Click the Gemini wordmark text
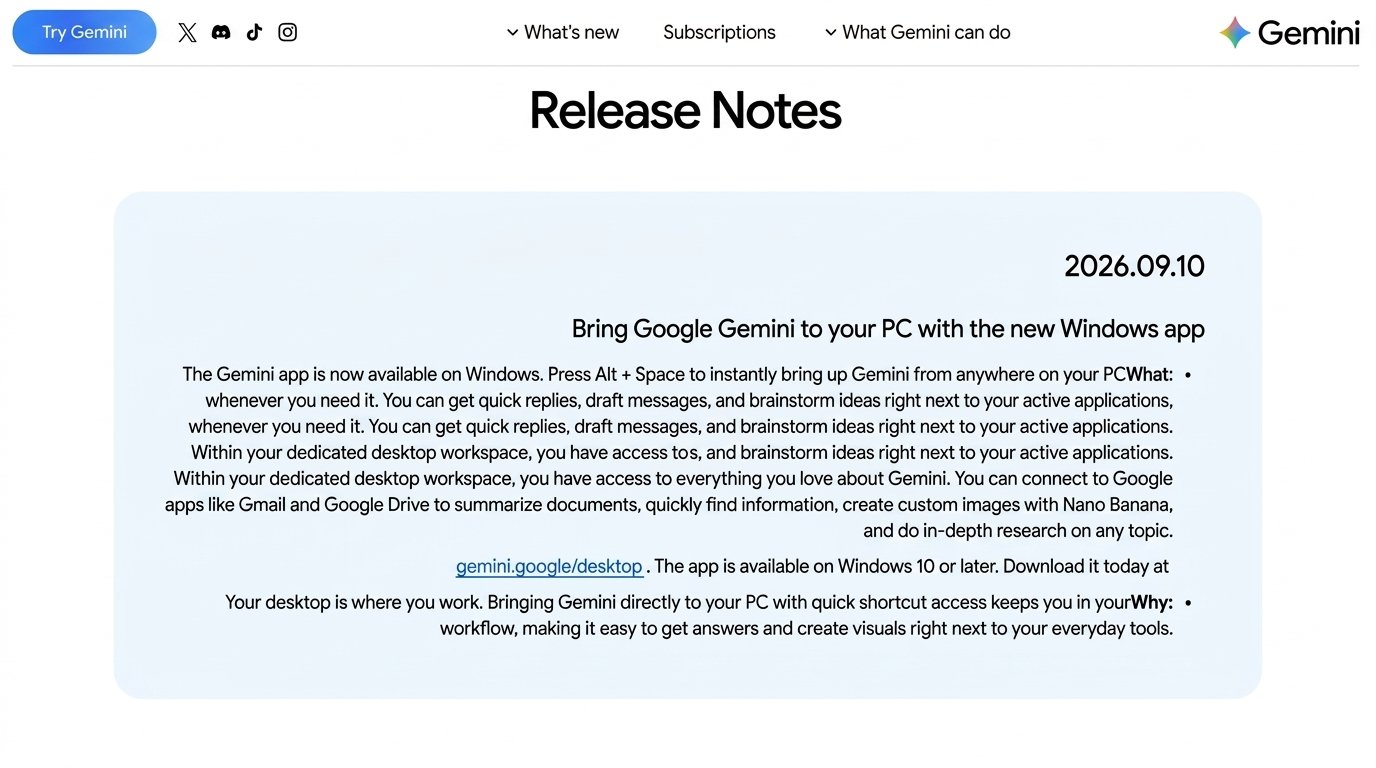Screen dimensions: 1376x768 (1308, 33)
